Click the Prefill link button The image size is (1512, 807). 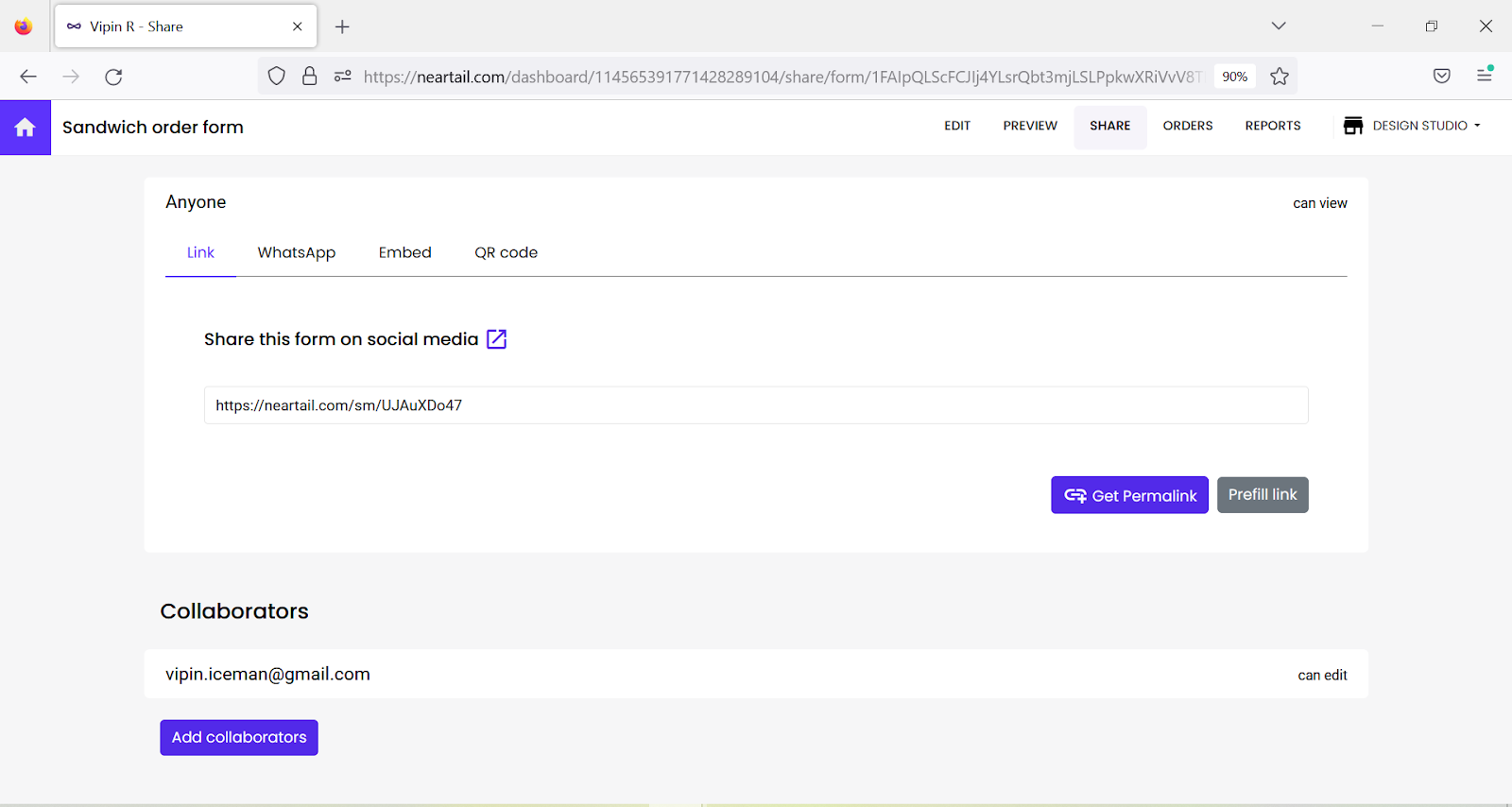(x=1263, y=495)
